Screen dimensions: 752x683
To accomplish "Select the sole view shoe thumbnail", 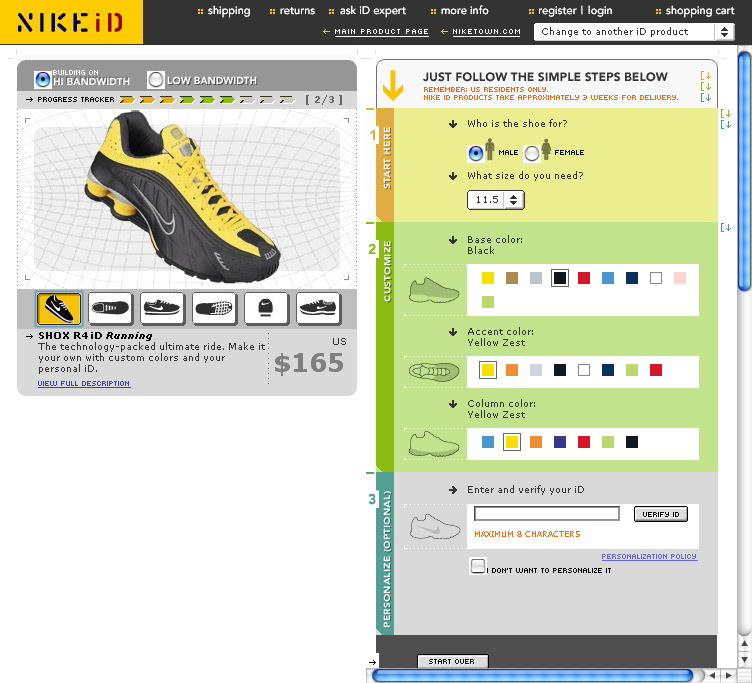I will [x=214, y=308].
